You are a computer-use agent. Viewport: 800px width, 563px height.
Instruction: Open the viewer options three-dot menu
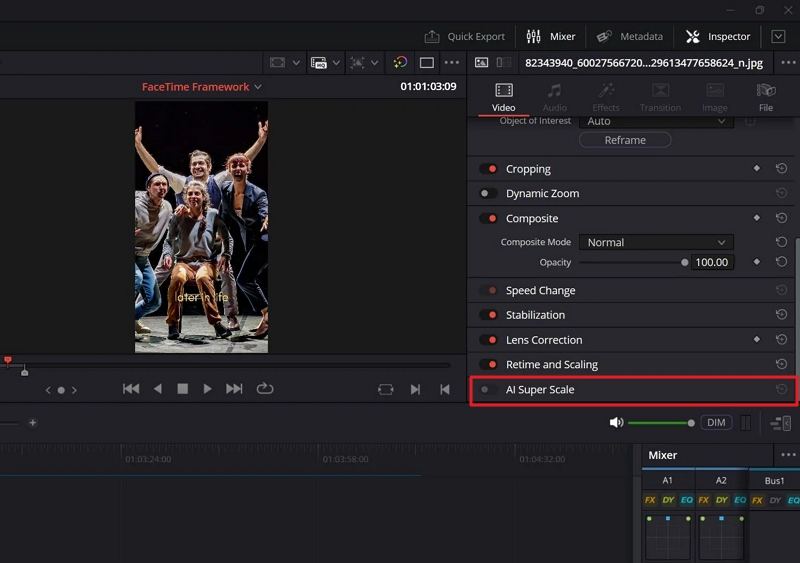coord(452,63)
